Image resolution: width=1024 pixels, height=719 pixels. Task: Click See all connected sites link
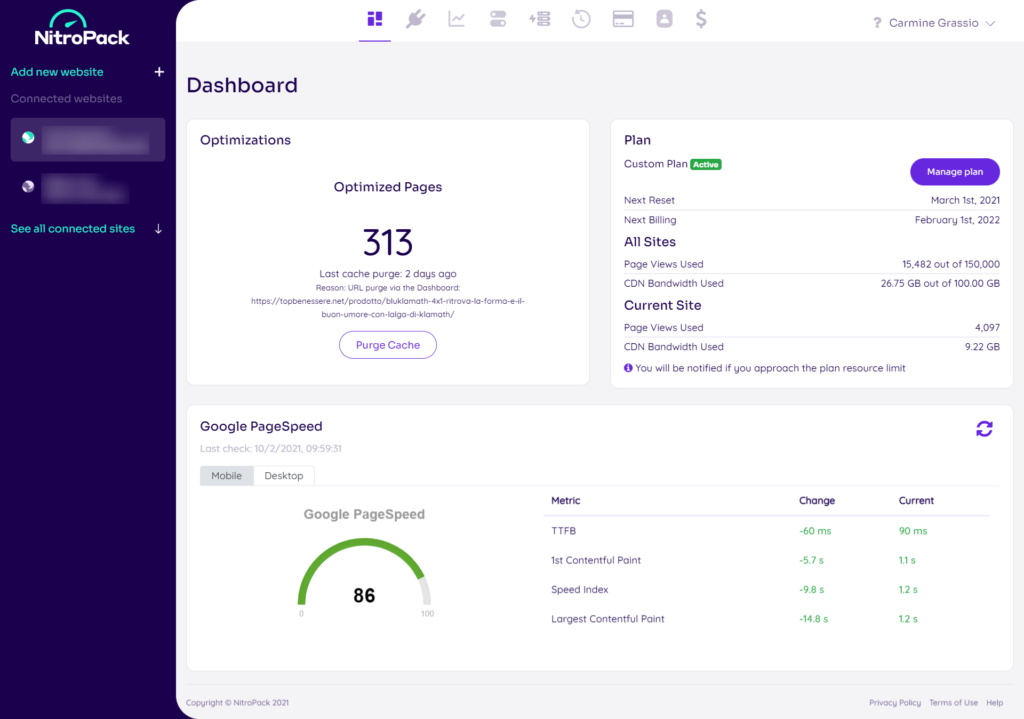click(72, 229)
